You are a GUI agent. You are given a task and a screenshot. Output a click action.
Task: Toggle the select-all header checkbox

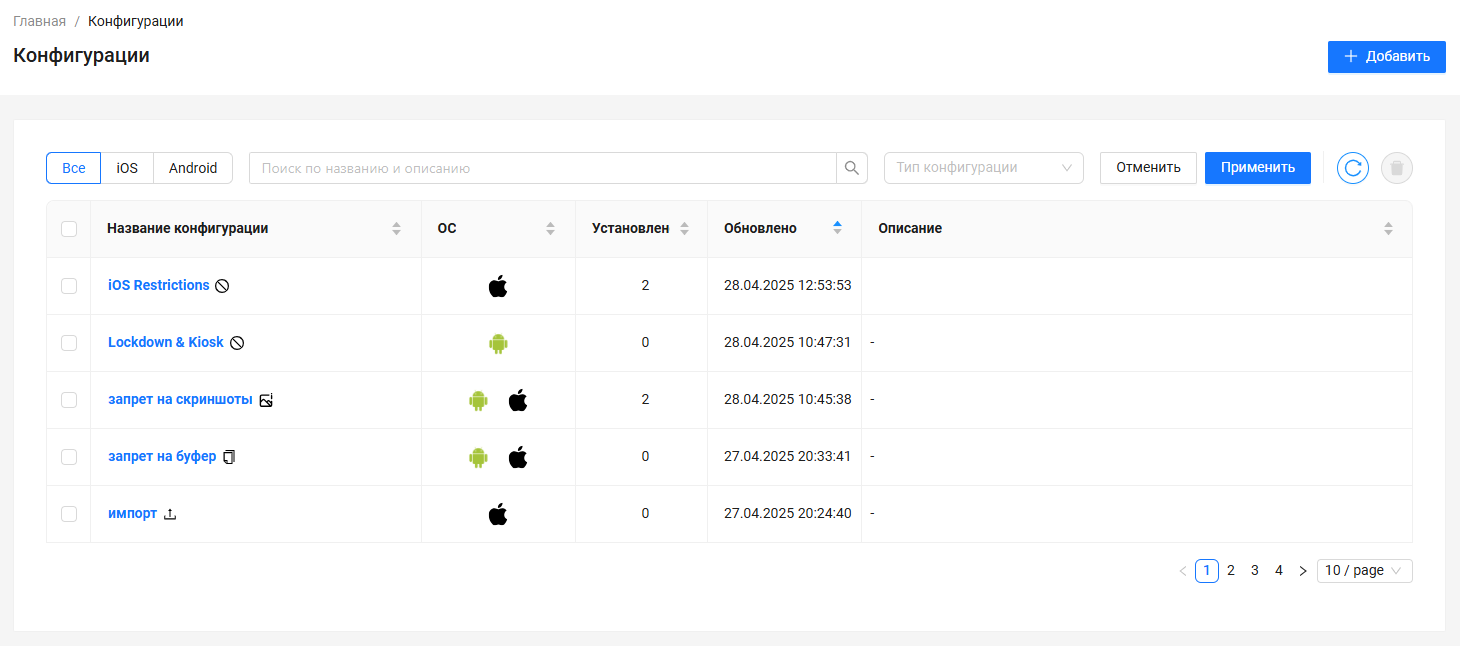[69, 229]
